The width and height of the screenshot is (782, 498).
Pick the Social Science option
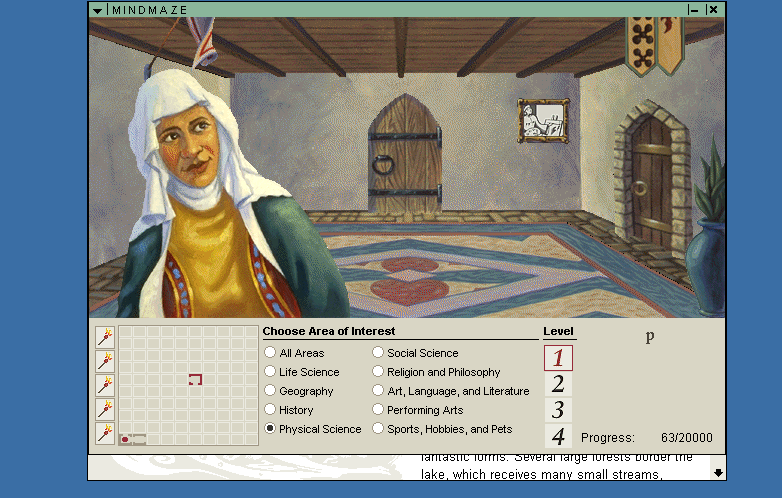378,352
